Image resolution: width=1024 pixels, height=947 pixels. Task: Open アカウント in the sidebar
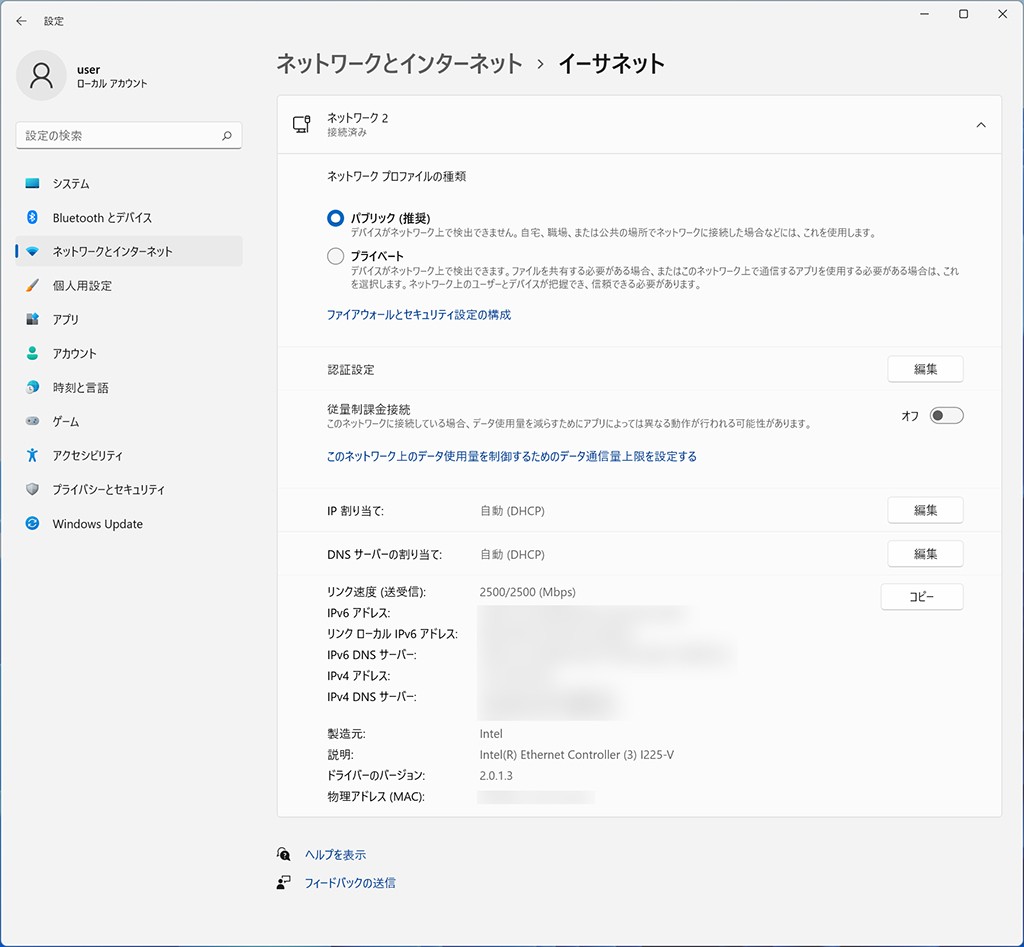click(x=75, y=354)
